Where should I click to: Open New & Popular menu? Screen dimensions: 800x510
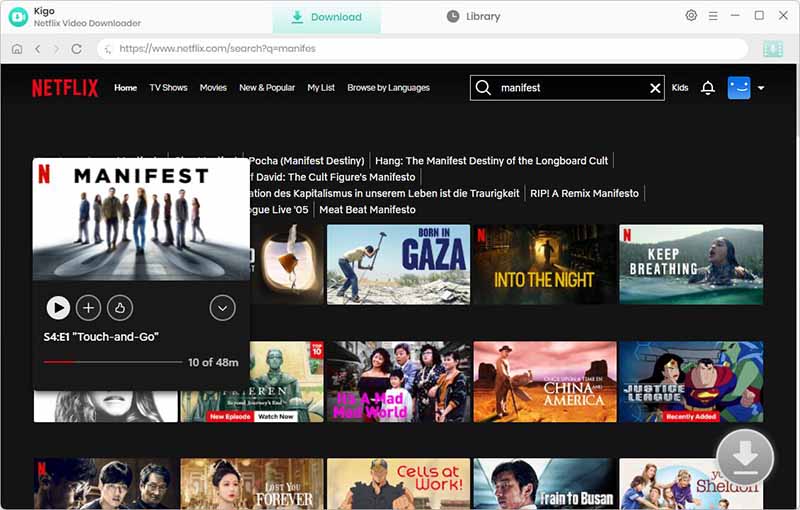click(267, 88)
